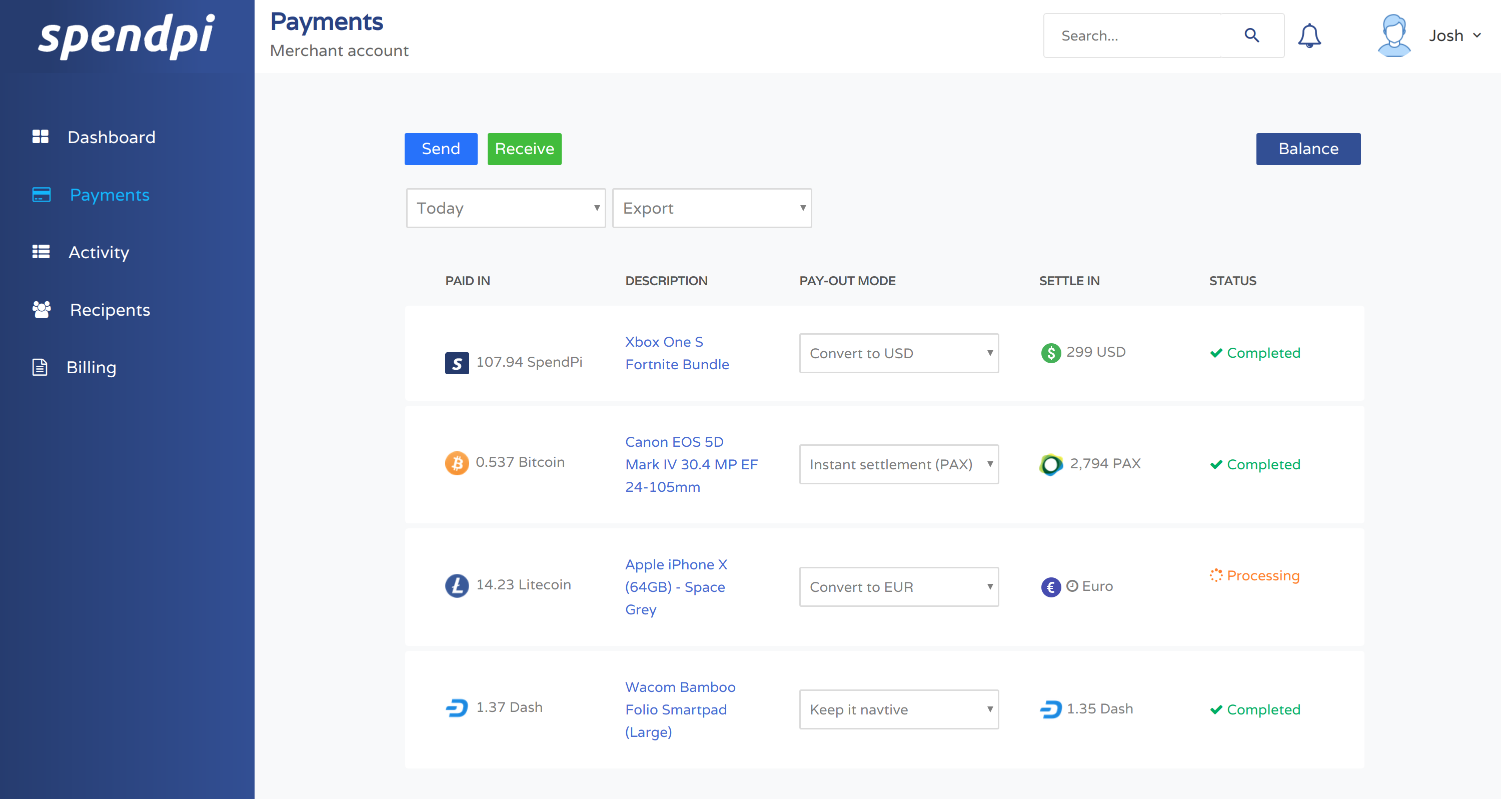Image resolution: width=1512 pixels, height=799 pixels.
Task: Click the Receive button
Action: (x=524, y=149)
